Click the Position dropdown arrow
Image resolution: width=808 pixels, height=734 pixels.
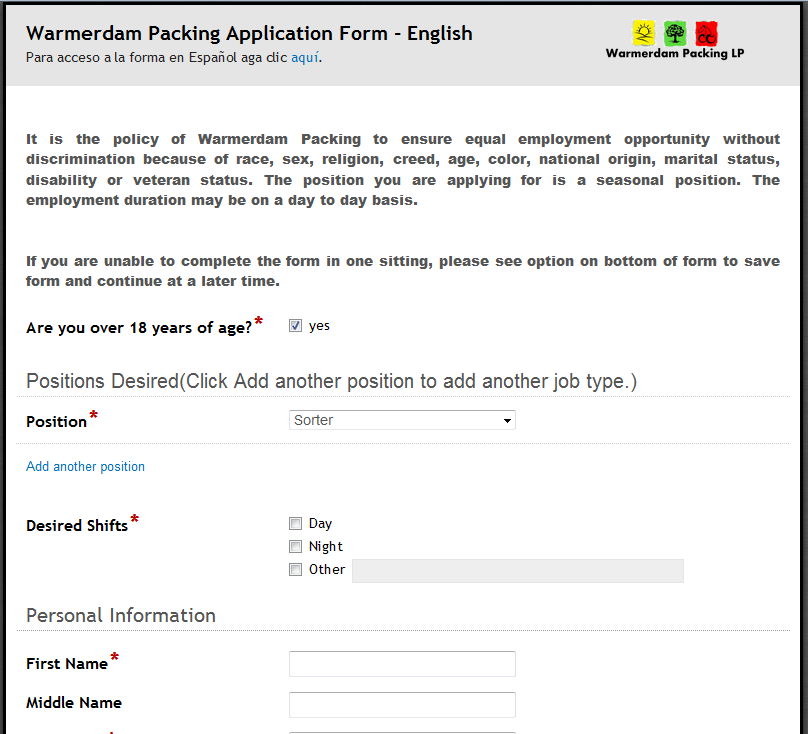507,421
